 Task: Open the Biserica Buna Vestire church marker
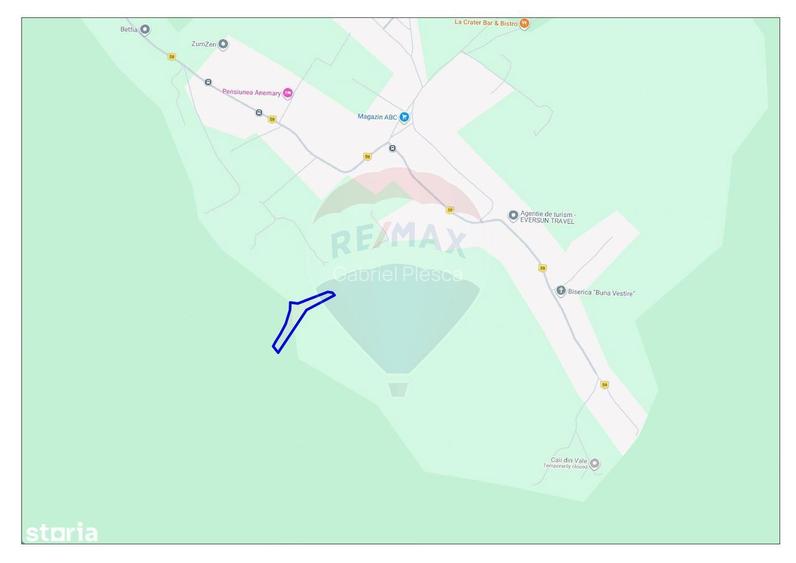coord(561,291)
